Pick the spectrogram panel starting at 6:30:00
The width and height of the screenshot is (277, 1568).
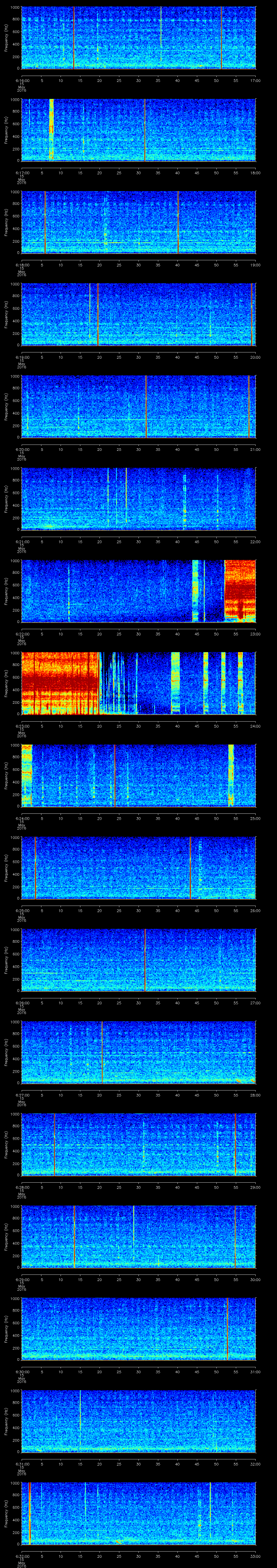click(x=139, y=1329)
